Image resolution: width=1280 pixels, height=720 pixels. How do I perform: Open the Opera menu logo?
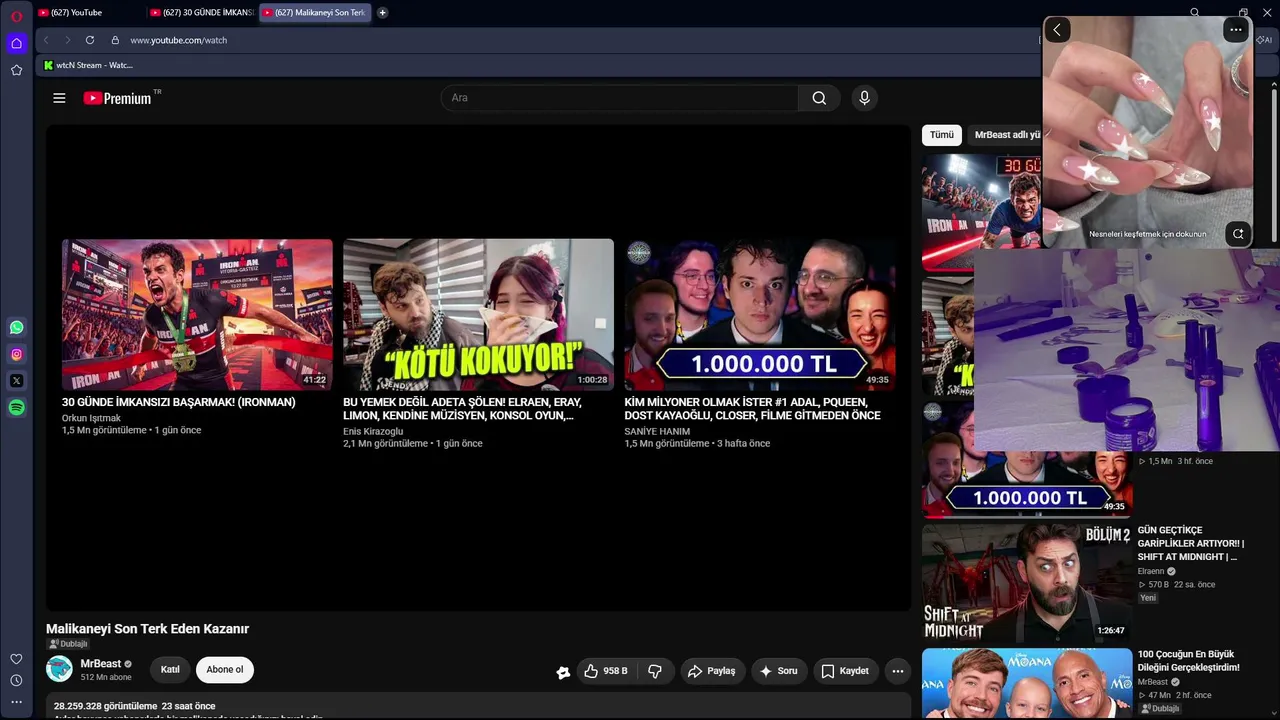point(16,16)
